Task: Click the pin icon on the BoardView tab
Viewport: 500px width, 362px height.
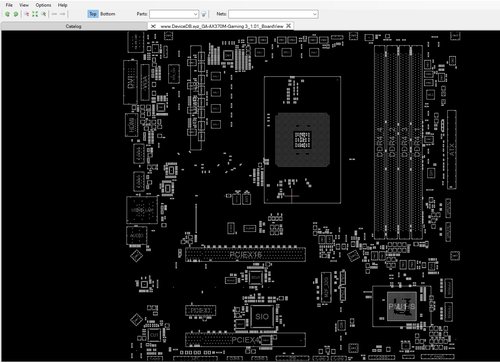Action: (153, 26)
